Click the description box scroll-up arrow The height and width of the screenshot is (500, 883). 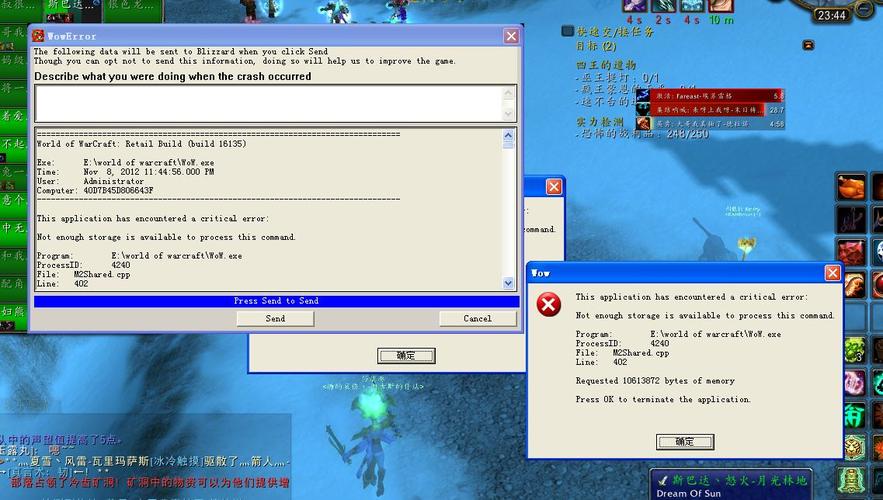(509, 93)
